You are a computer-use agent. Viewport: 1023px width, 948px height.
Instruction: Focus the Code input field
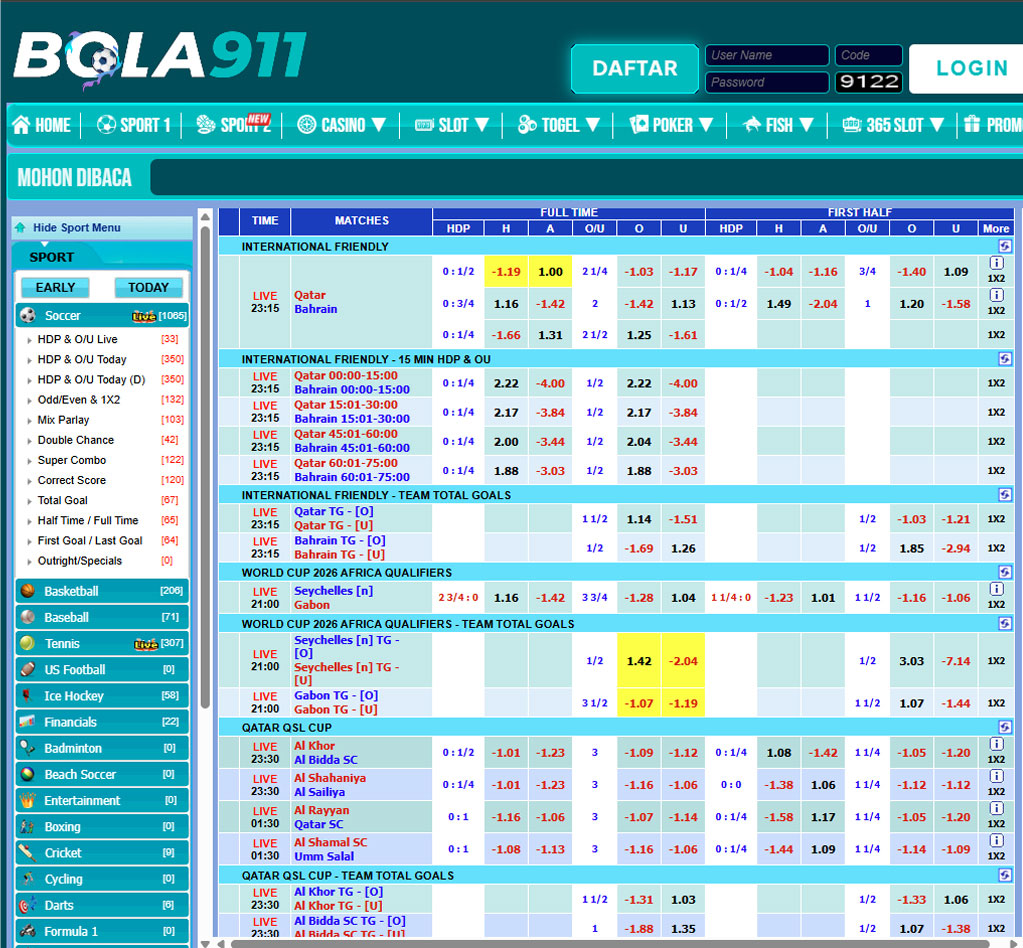868,55
